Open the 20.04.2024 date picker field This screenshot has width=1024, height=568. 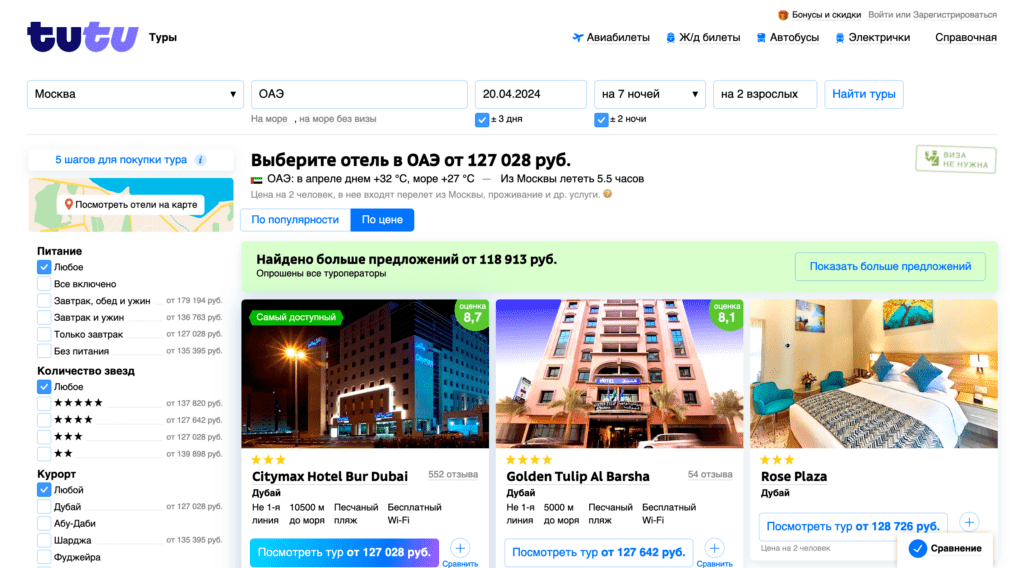click(530, 94)
